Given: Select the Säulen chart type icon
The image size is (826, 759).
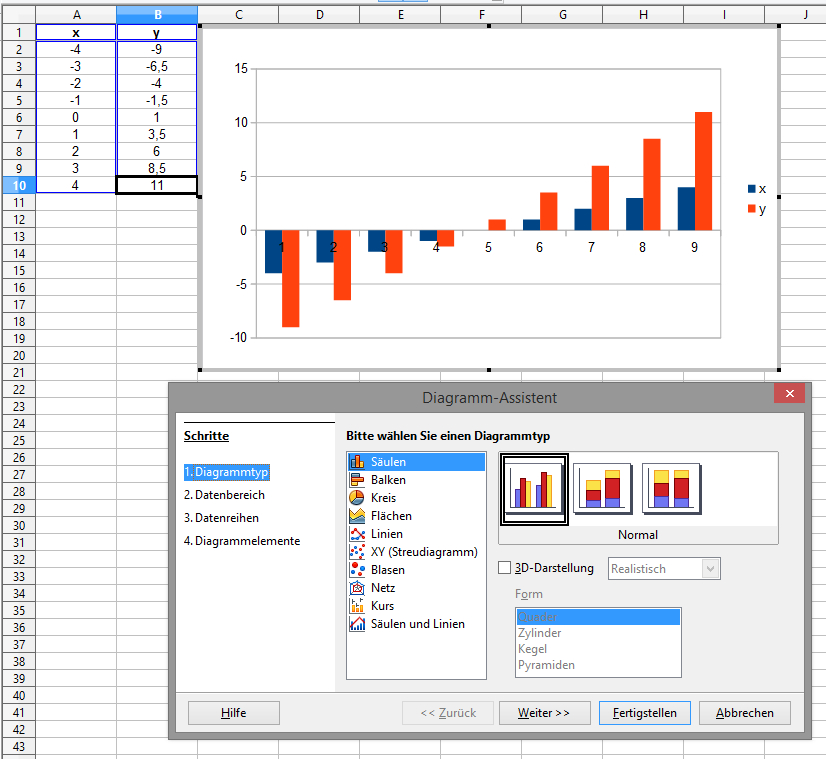Looking at the screenshot, I should point(358,462).
